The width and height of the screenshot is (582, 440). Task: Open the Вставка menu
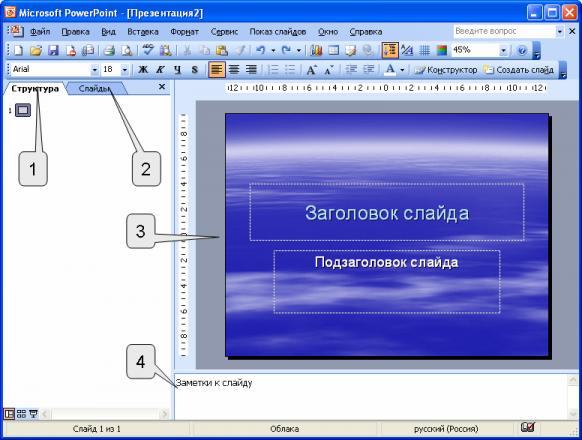[143, 32]
